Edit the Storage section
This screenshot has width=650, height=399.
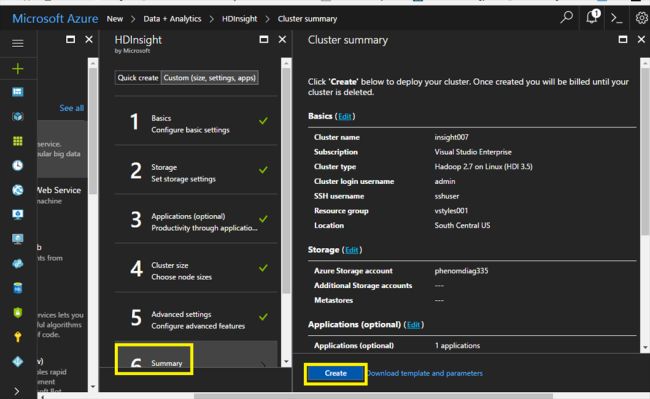352,250
